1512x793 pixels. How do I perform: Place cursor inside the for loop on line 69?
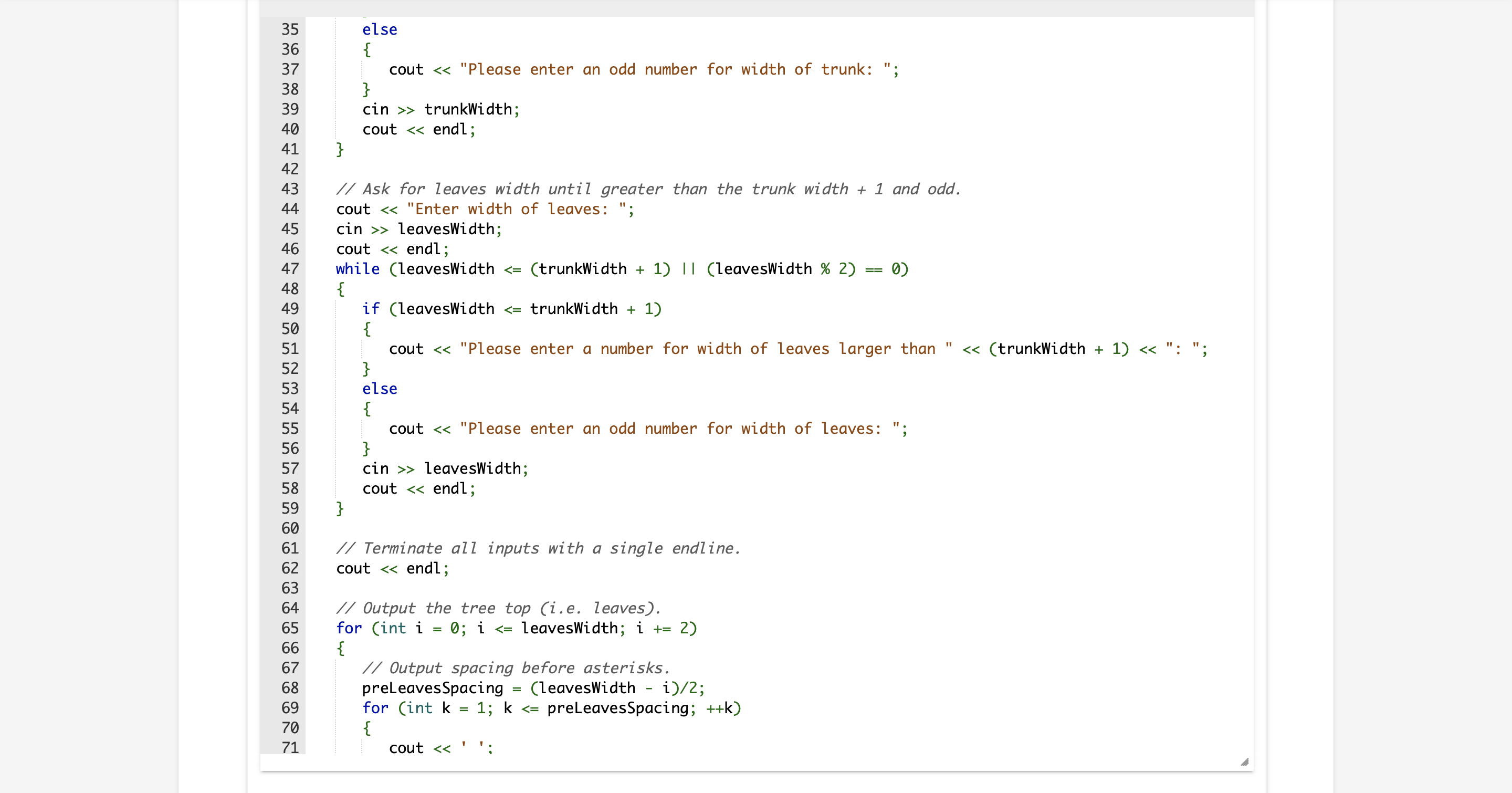552,708
